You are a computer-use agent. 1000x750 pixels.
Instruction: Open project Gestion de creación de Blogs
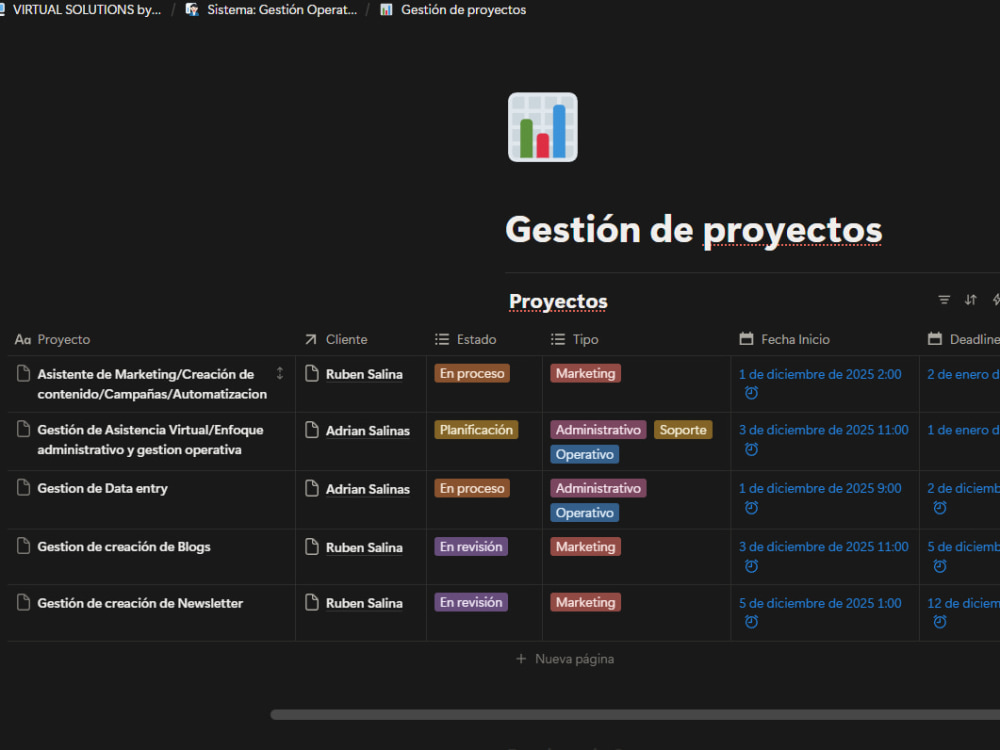124,547
